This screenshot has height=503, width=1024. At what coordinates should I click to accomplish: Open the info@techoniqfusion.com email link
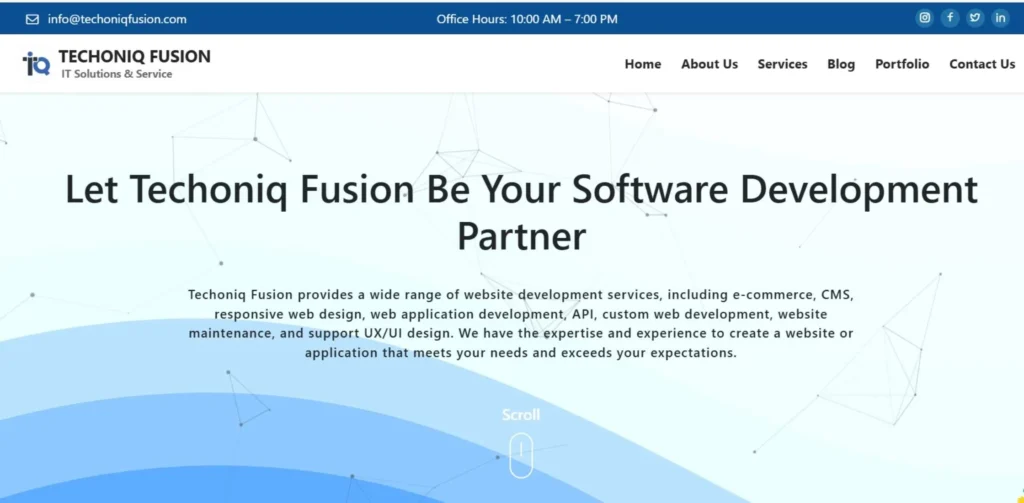click(x=116, y=19)
